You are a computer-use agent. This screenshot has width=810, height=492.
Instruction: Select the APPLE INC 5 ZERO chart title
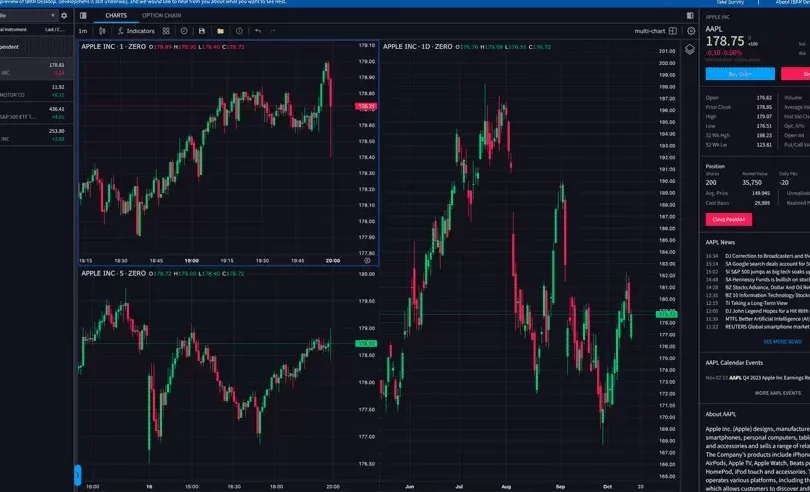(114, 273)
